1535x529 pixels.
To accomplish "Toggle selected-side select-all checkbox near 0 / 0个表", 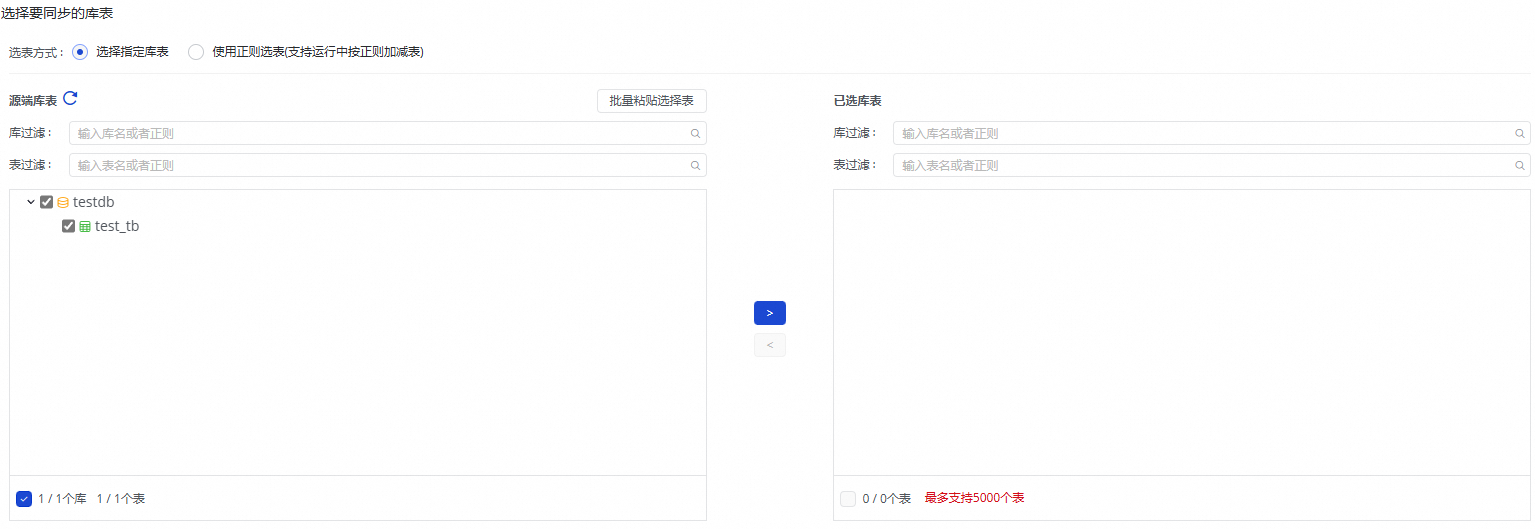I will pyautogui.click(x=848, y=498).
